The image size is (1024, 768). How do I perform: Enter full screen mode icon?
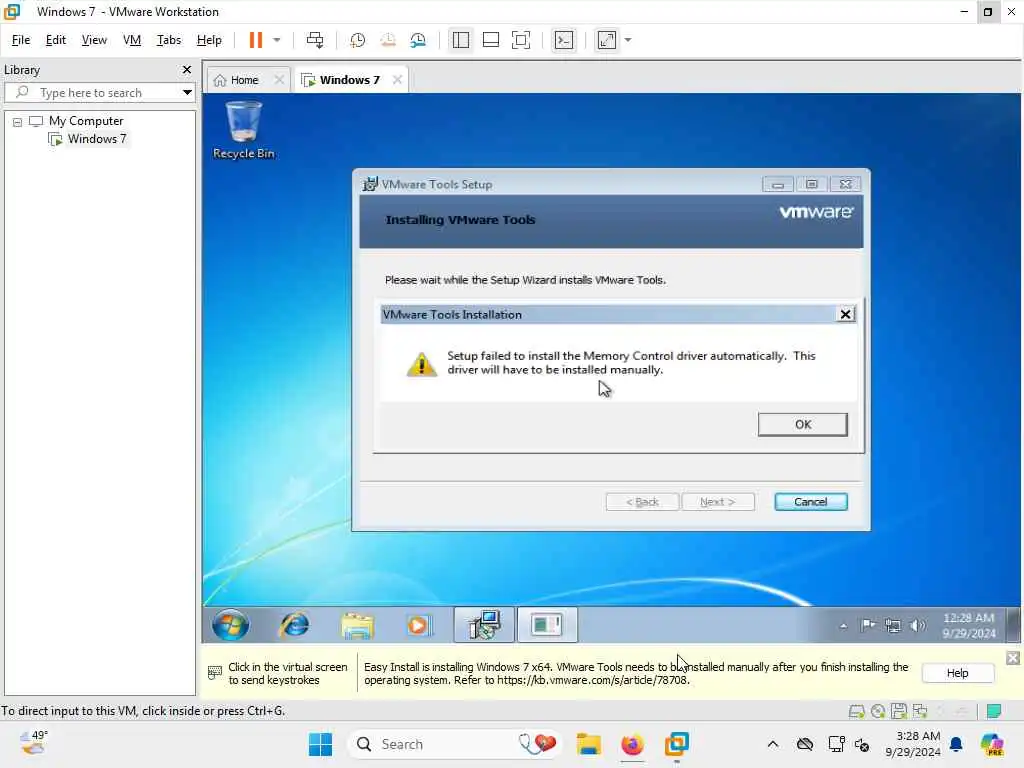point(520,40)
